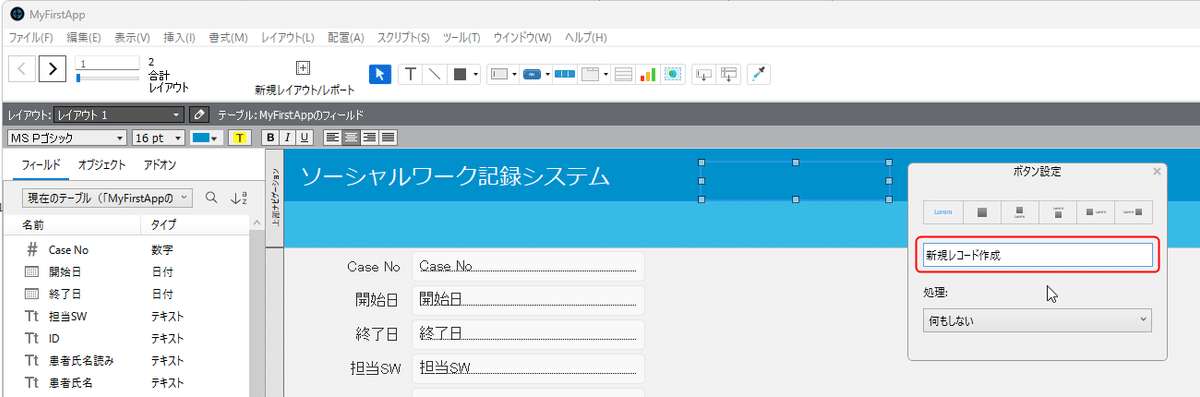The width and height of the screenshot is (1200, 397).
Task: Click the yellow text highlight button
Action: pyautogui.click(x=240, y=137)
